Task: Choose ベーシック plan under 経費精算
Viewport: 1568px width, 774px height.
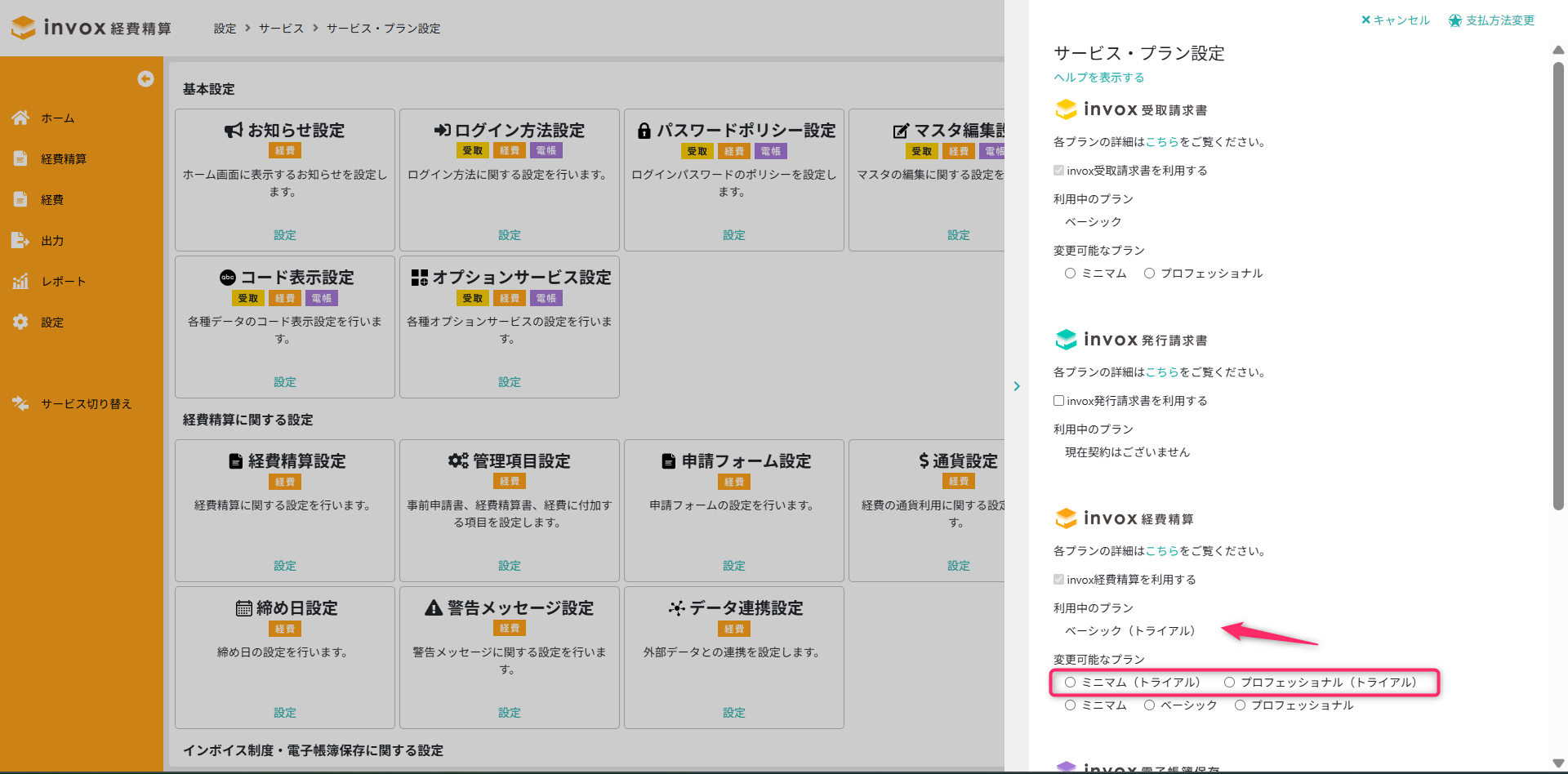Action: pos(1149,705)
